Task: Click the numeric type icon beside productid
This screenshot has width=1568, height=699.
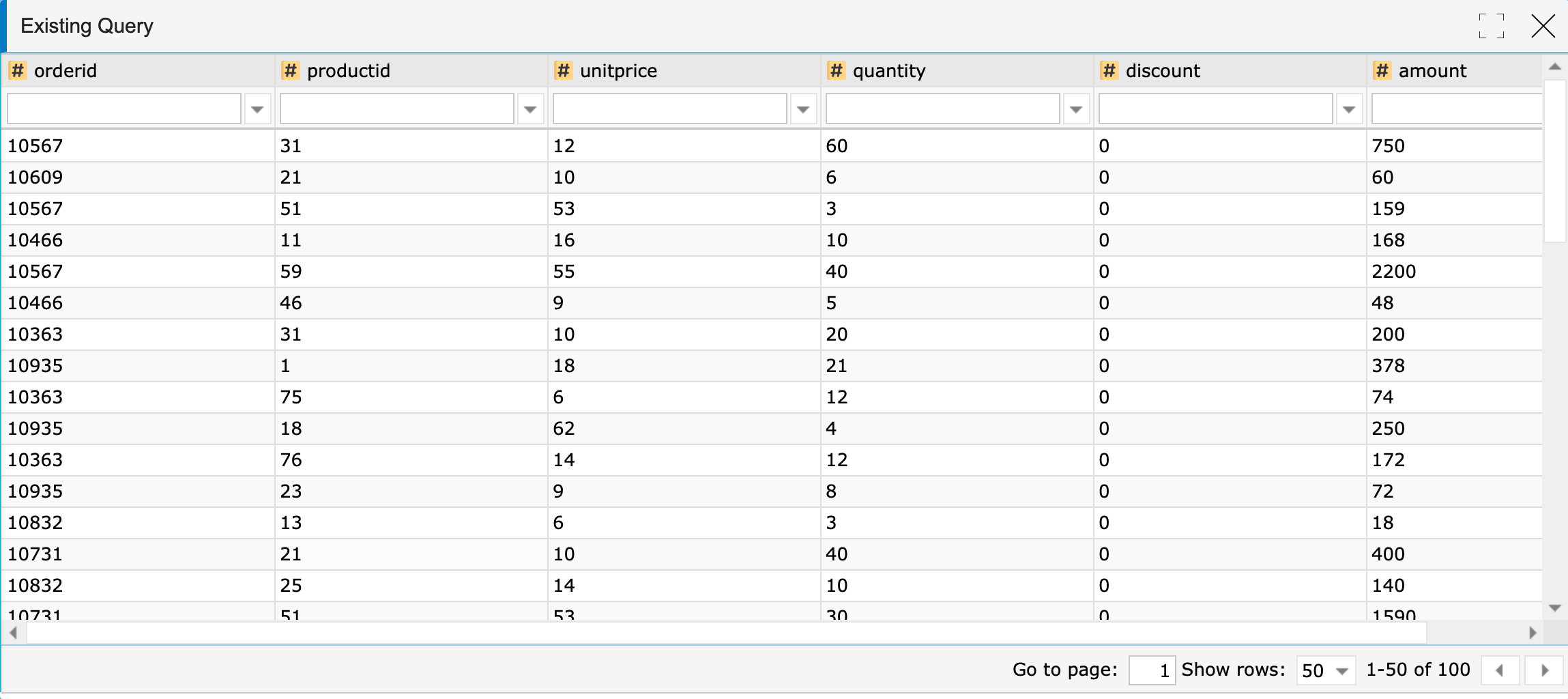Action: pyautogui.click(x=291, y=70)
